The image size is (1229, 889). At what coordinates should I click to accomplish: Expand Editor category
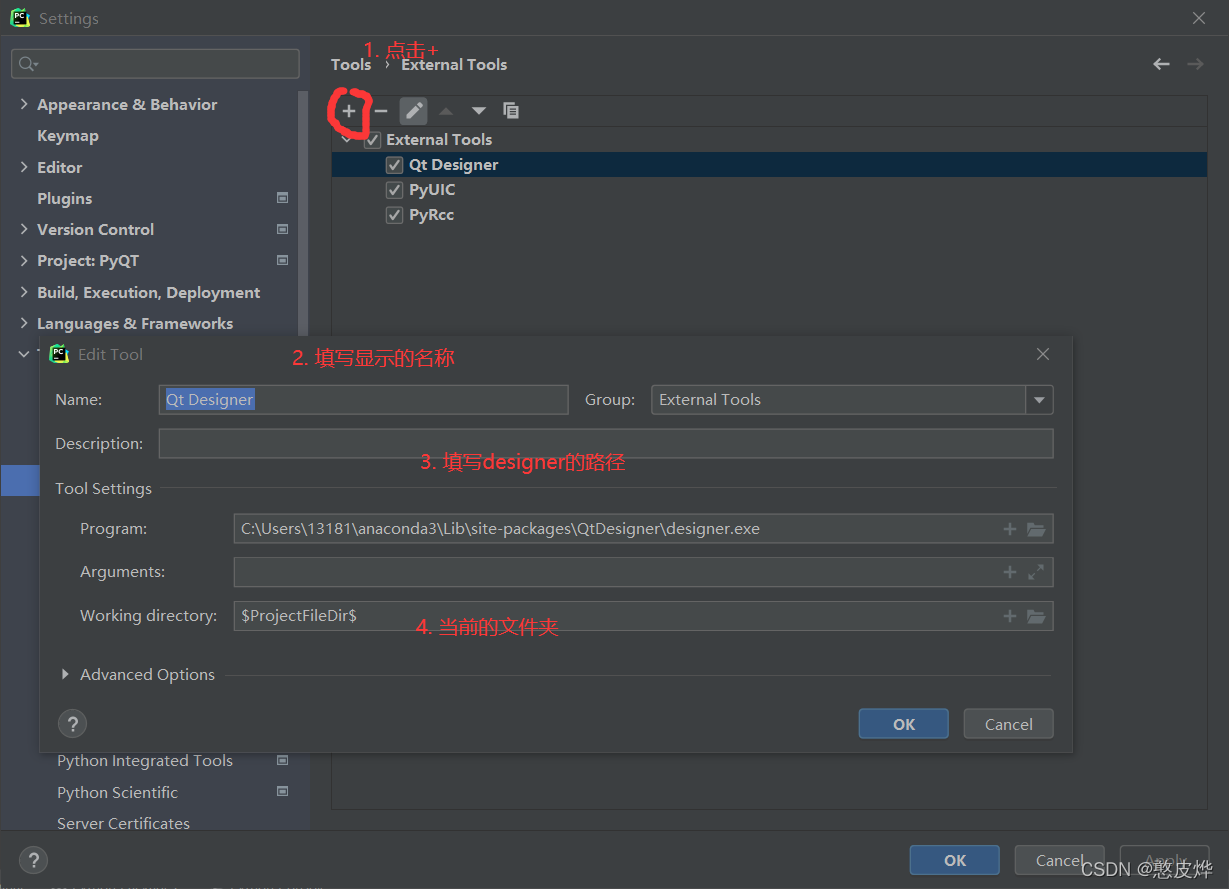(x=24, y=167)
